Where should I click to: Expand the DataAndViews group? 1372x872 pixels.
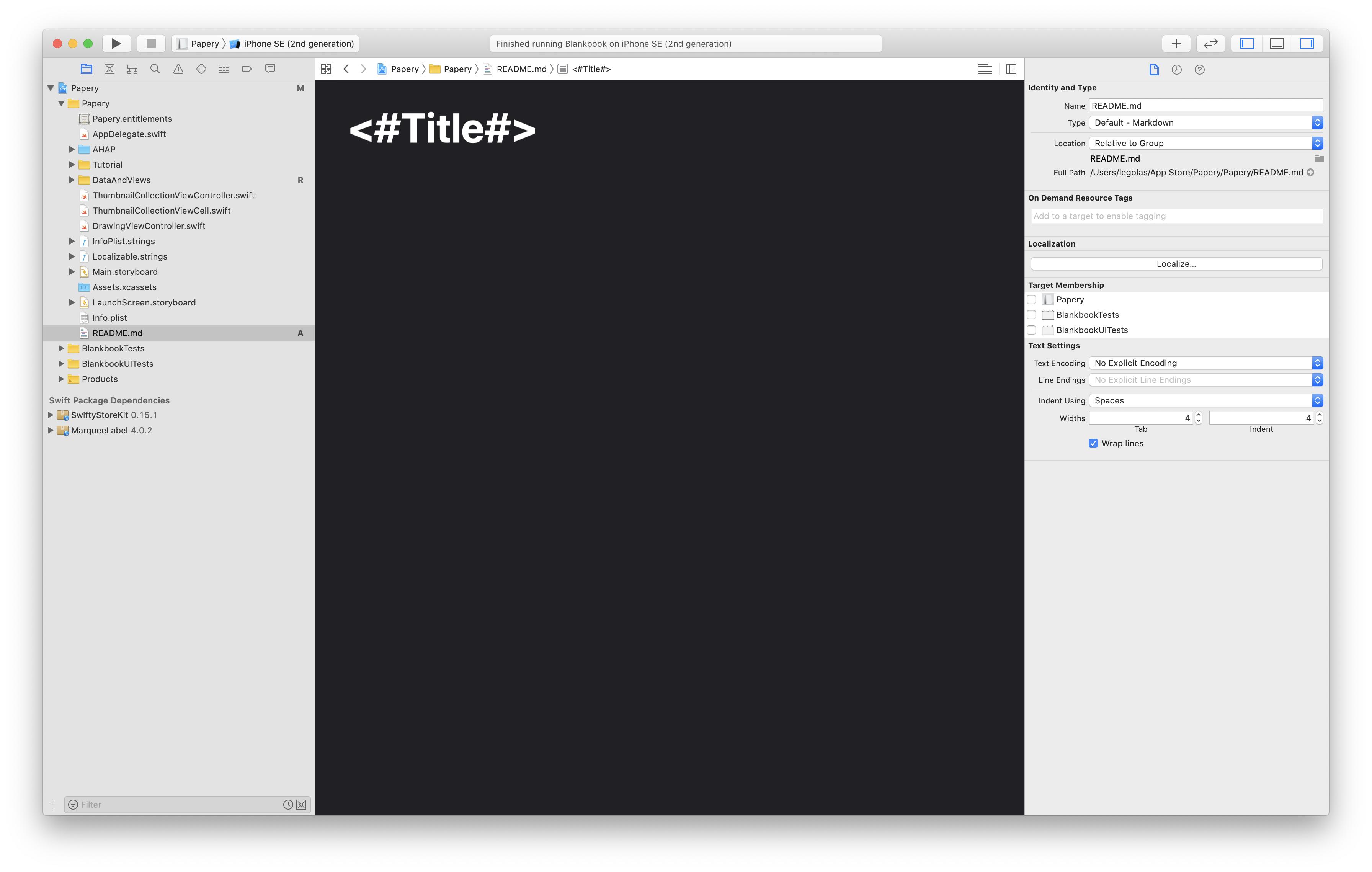pyautogui.click(x=72, y=180)
